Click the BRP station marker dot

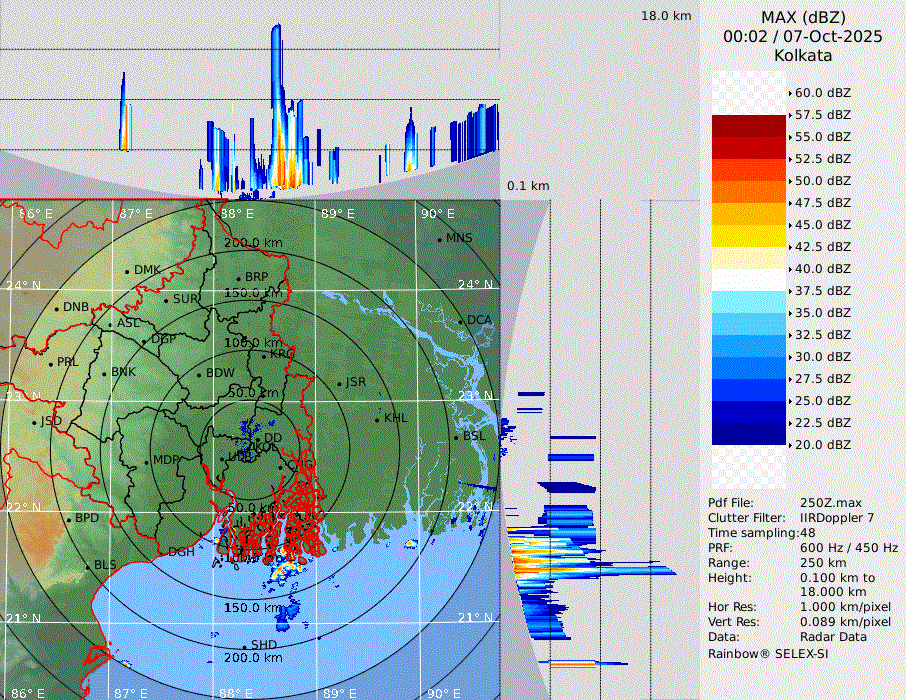(239, 278)
